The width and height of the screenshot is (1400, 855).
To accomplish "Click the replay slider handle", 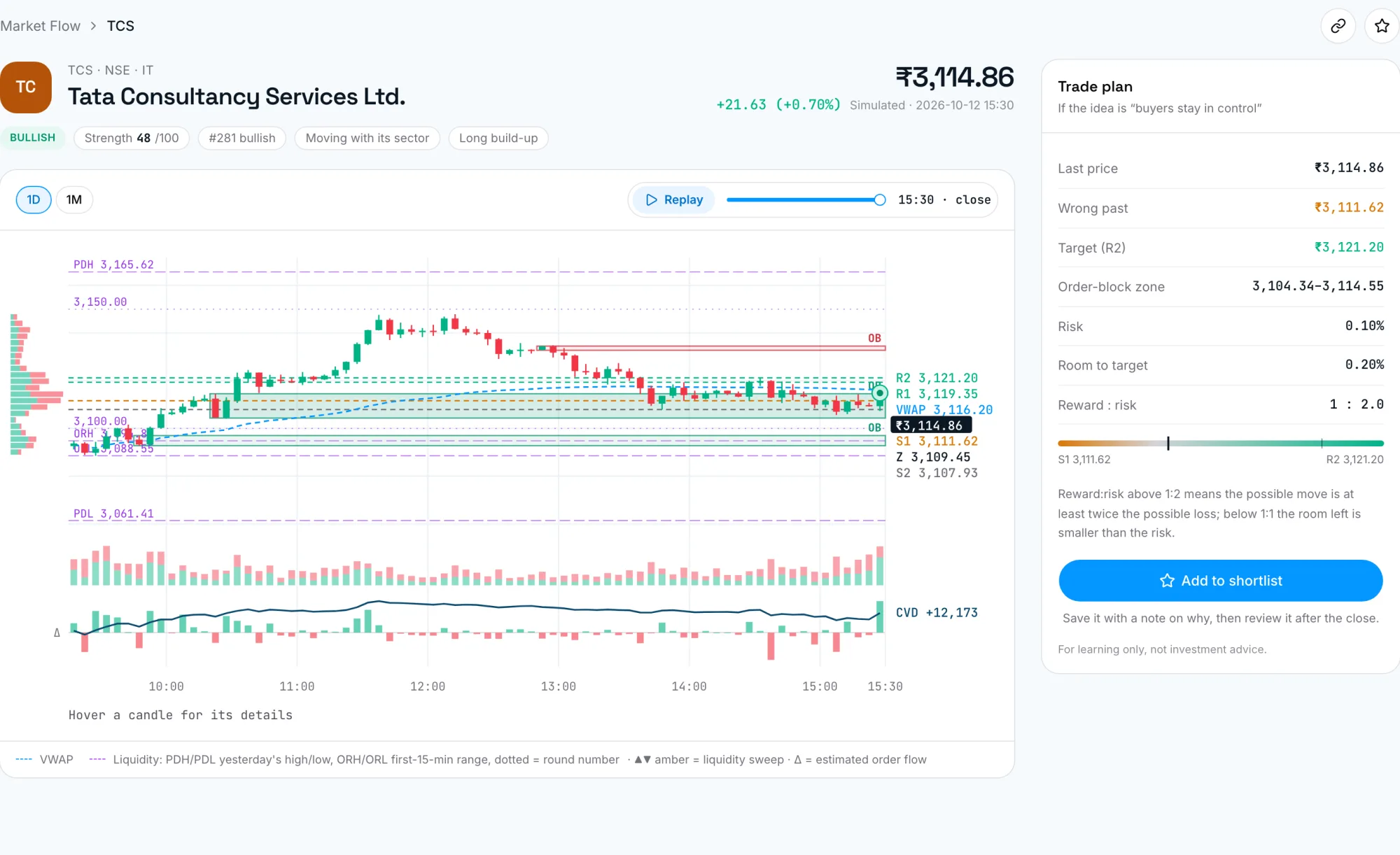I will click(x=880, y=200).
